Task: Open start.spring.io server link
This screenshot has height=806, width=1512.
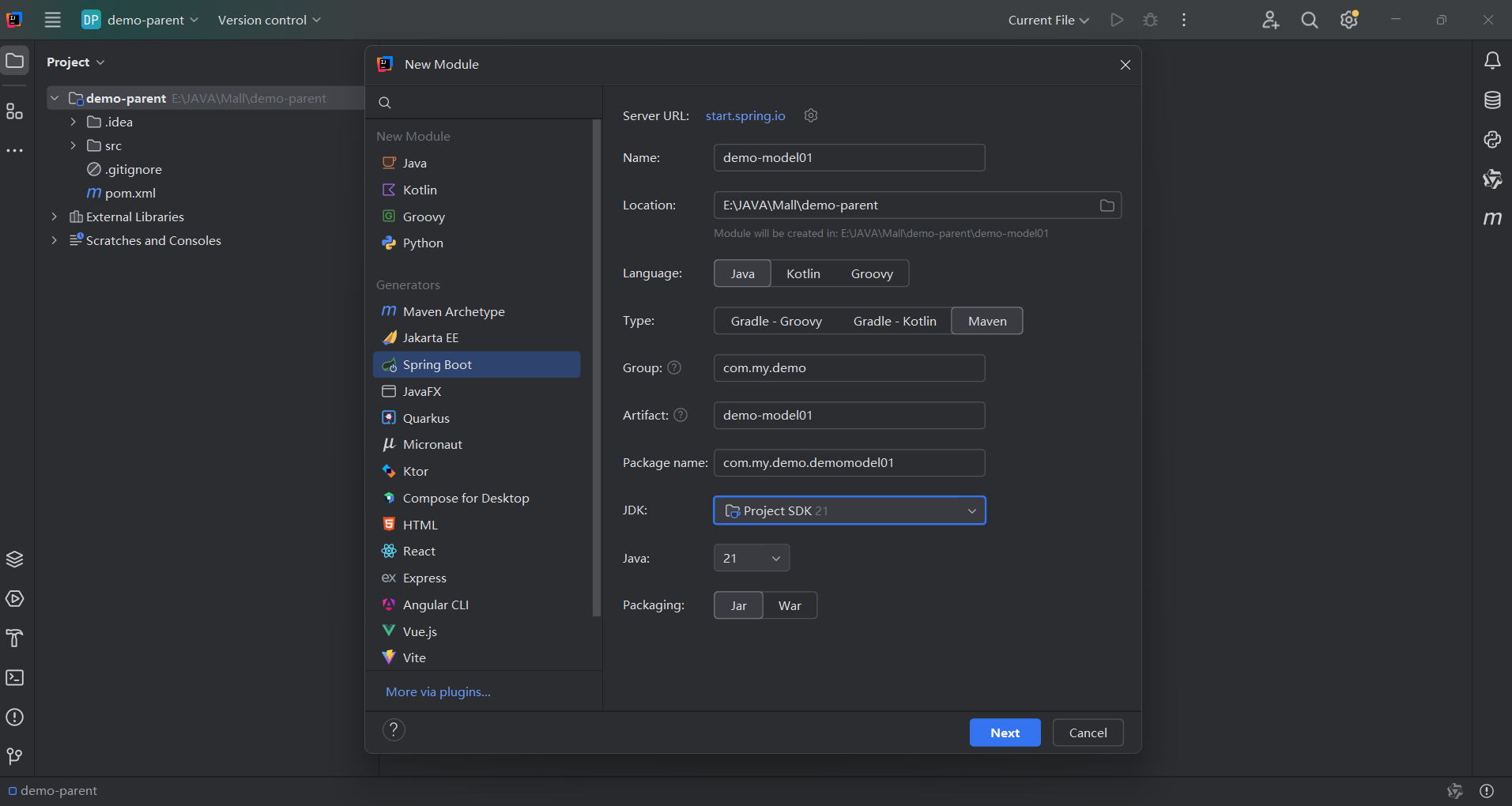Action: click(x=745, y=115)
